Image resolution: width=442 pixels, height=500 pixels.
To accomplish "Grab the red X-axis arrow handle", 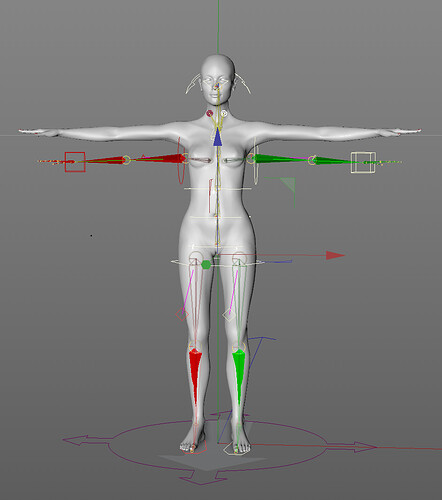I will [x=335, y=255].
